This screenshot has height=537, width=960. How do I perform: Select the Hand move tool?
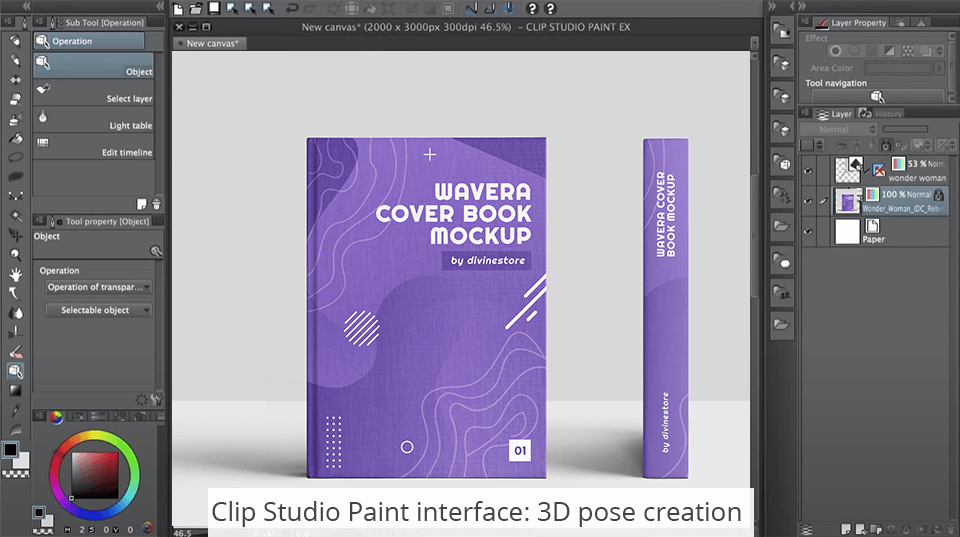[15, 274]
